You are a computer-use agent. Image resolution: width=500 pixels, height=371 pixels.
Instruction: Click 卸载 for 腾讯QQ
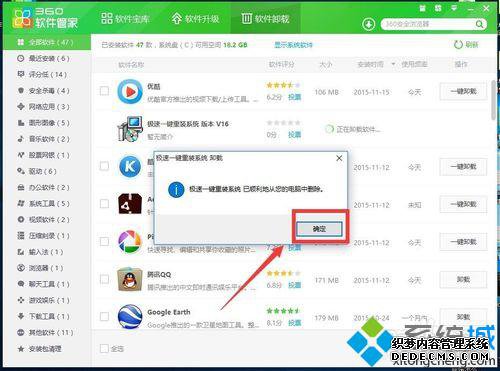(463, 279)
